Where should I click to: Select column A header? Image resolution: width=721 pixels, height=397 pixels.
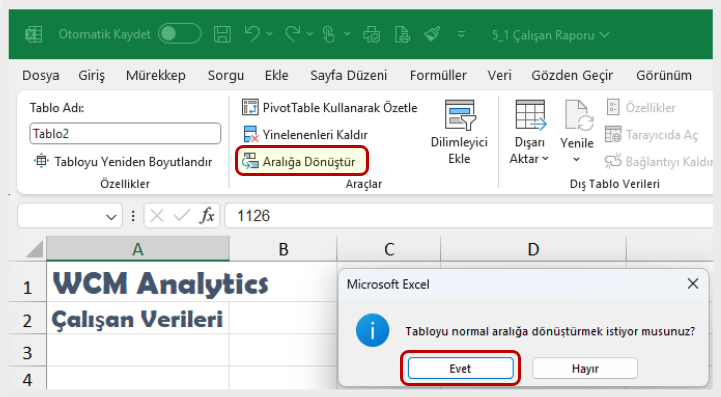pos(138,249)
